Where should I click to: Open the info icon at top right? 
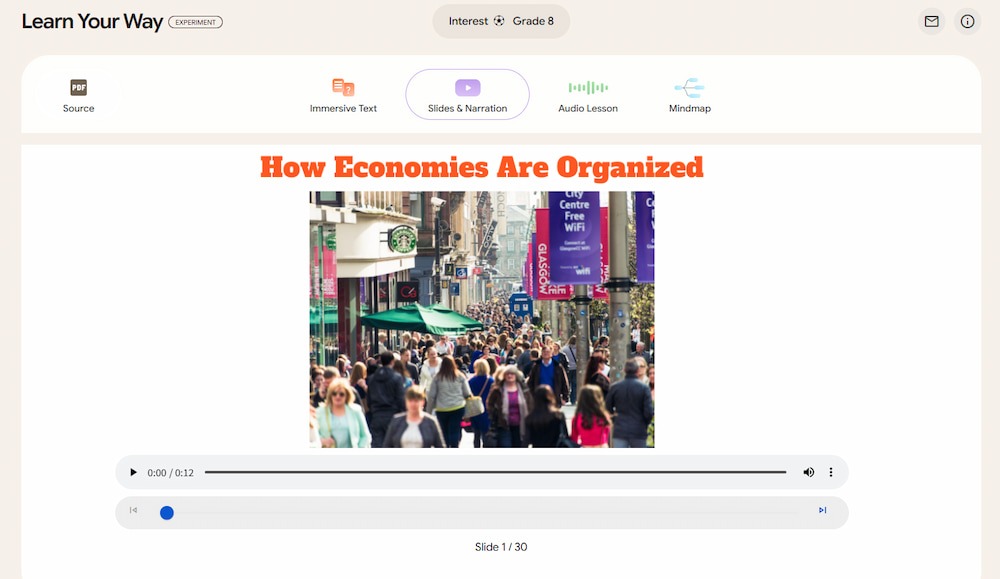pos(967,22)
